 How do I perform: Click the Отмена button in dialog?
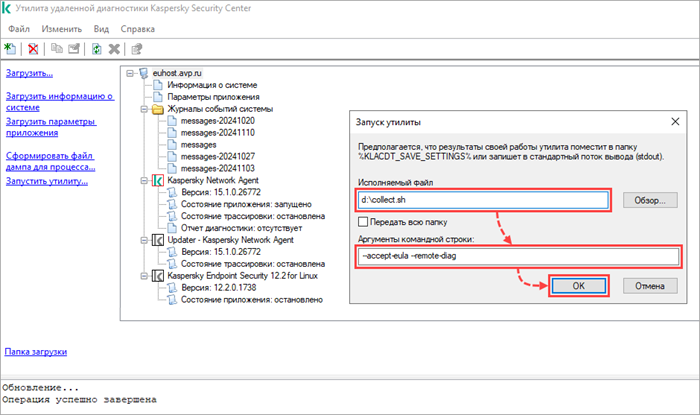650,286
